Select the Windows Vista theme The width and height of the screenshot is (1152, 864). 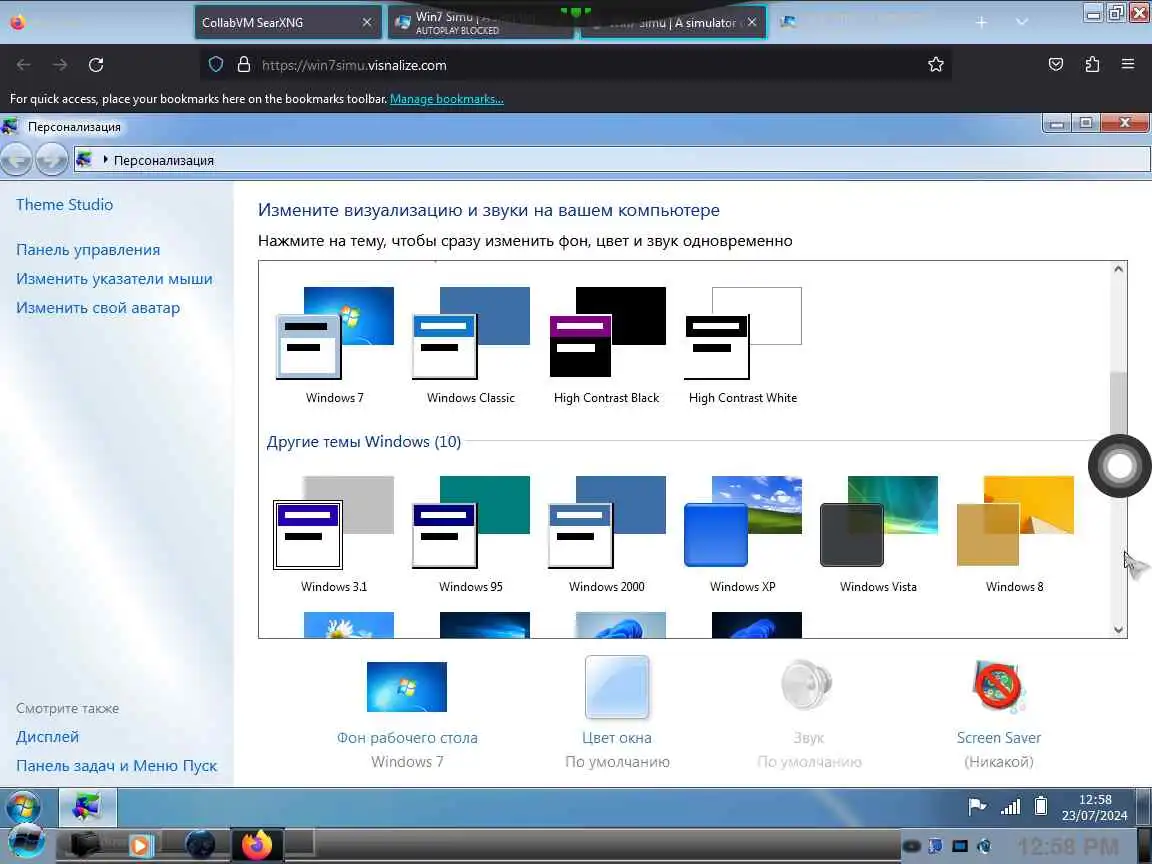point(879,534)
